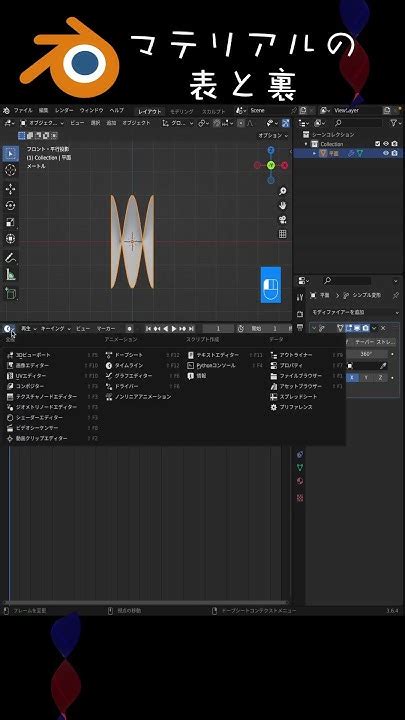Select the Measure tool
405x720 pixels.
click(x=11, y=275)
